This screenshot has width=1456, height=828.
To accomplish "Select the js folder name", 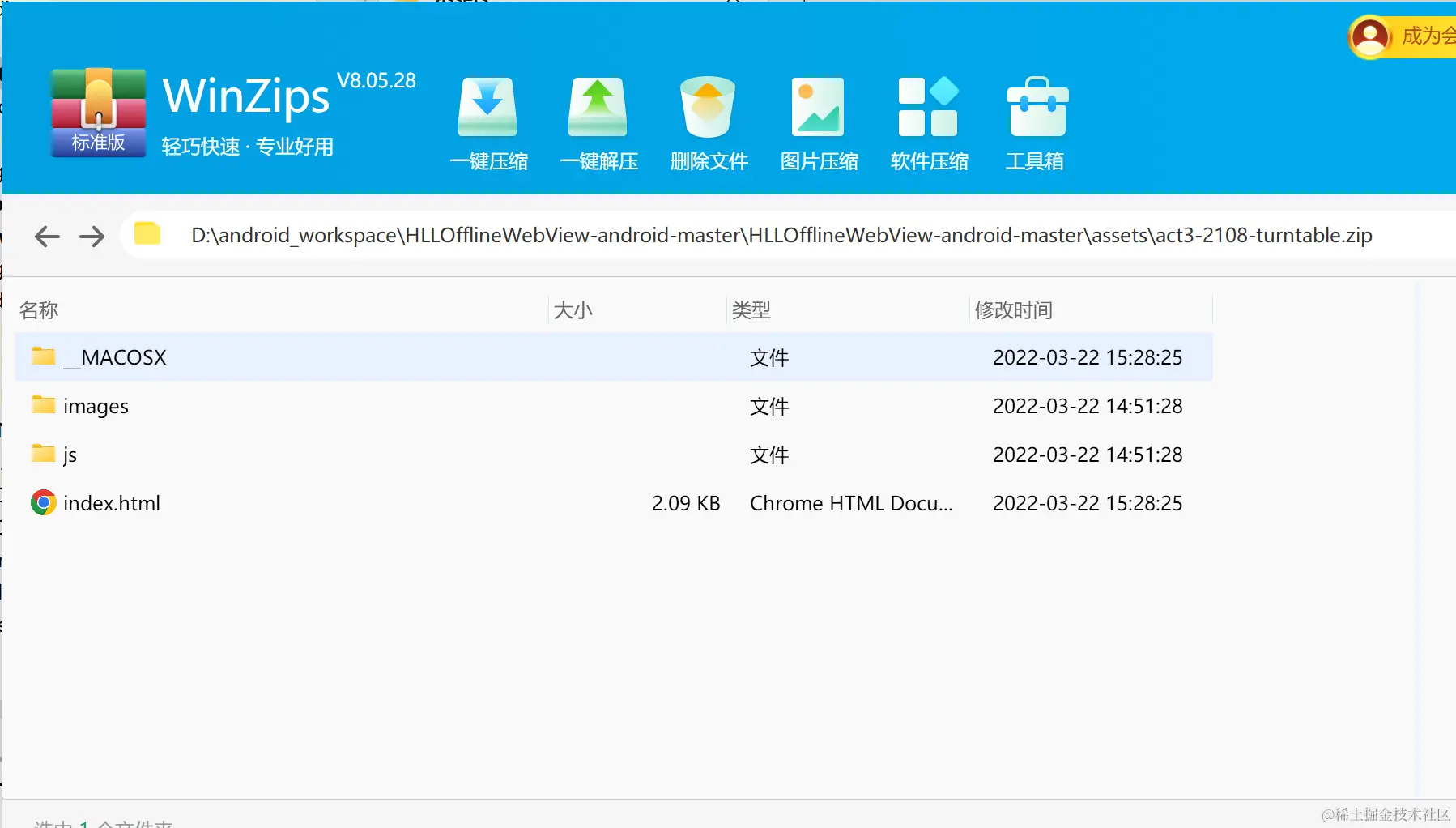I will [x=70, y=455].
